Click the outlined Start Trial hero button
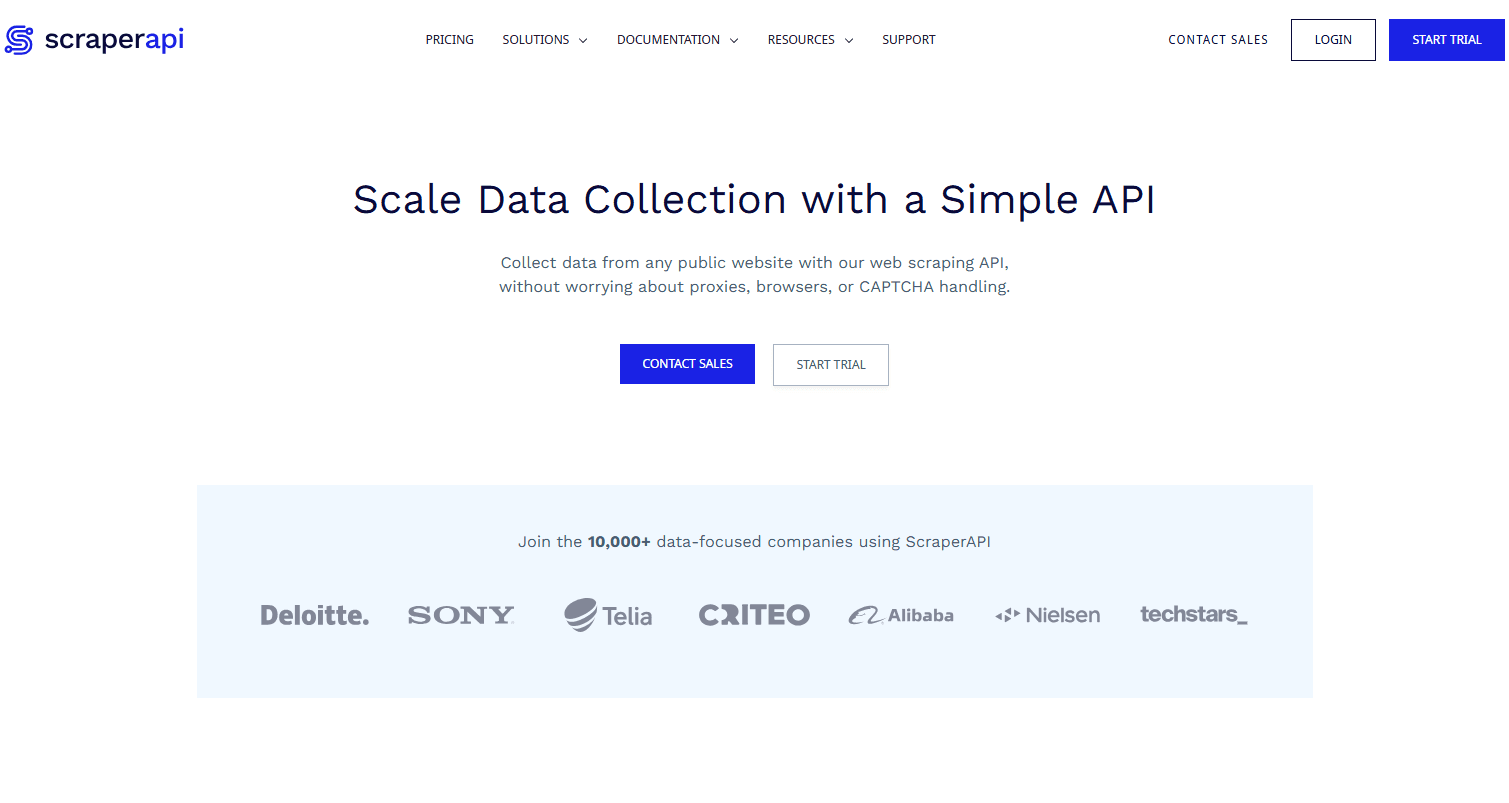Screen dimensions: 1509x803 click(x=831, y=365)
